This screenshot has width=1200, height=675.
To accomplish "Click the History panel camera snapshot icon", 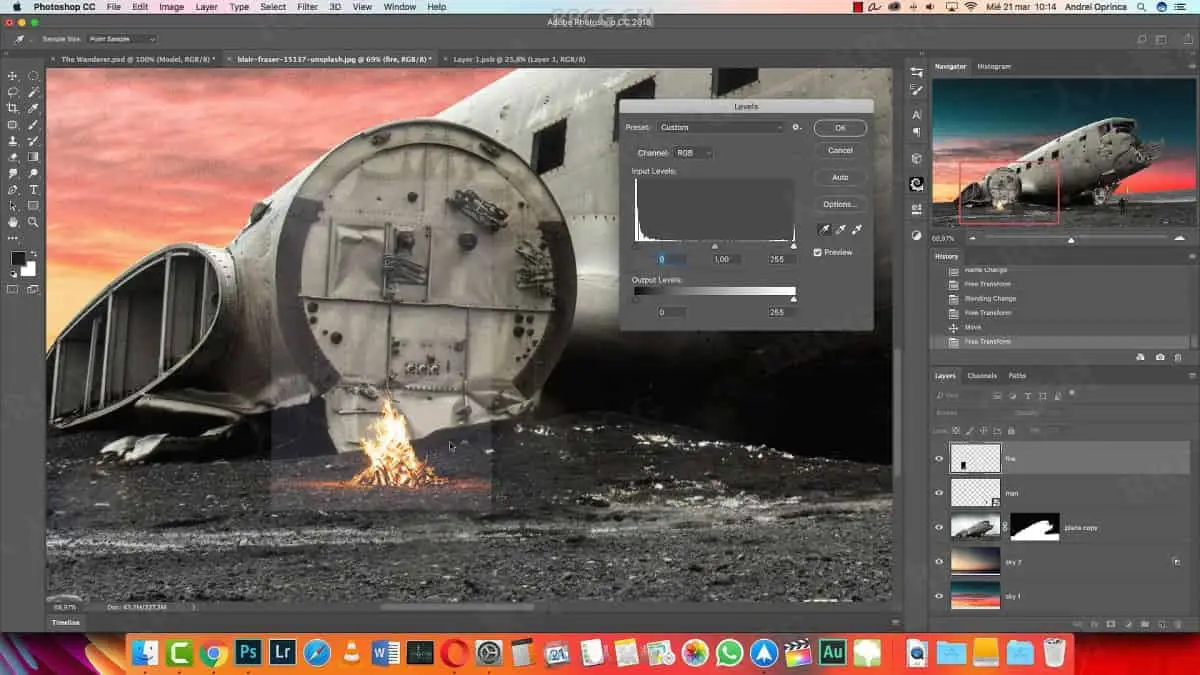I will (1160, 357).
